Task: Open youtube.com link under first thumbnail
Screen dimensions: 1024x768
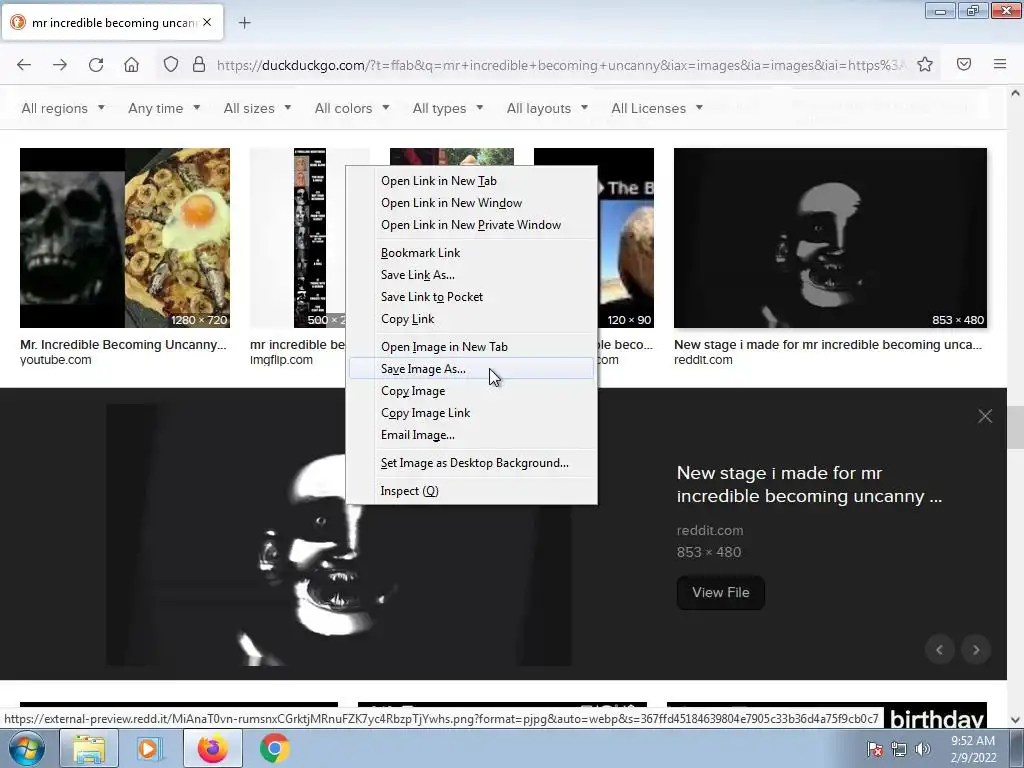Action: click(56, 360)
